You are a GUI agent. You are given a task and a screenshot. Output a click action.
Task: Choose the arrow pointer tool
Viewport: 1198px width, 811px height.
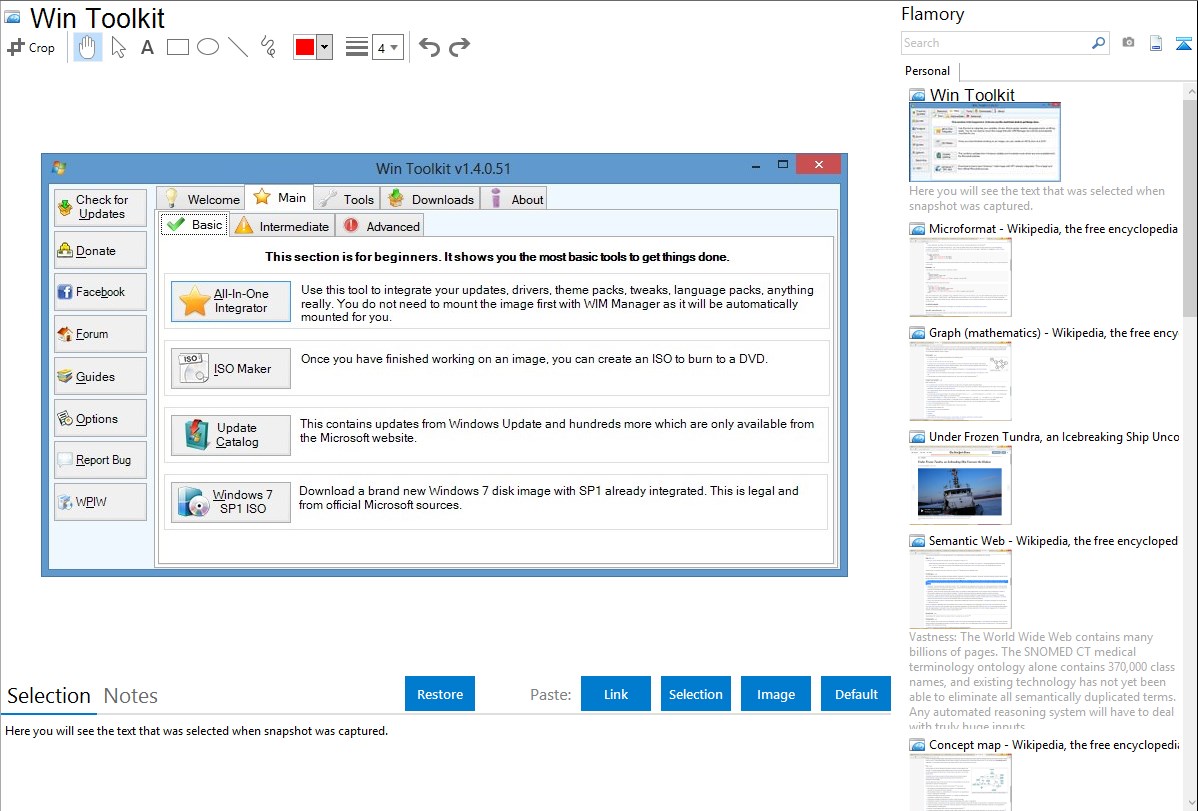tap(118, 47)
